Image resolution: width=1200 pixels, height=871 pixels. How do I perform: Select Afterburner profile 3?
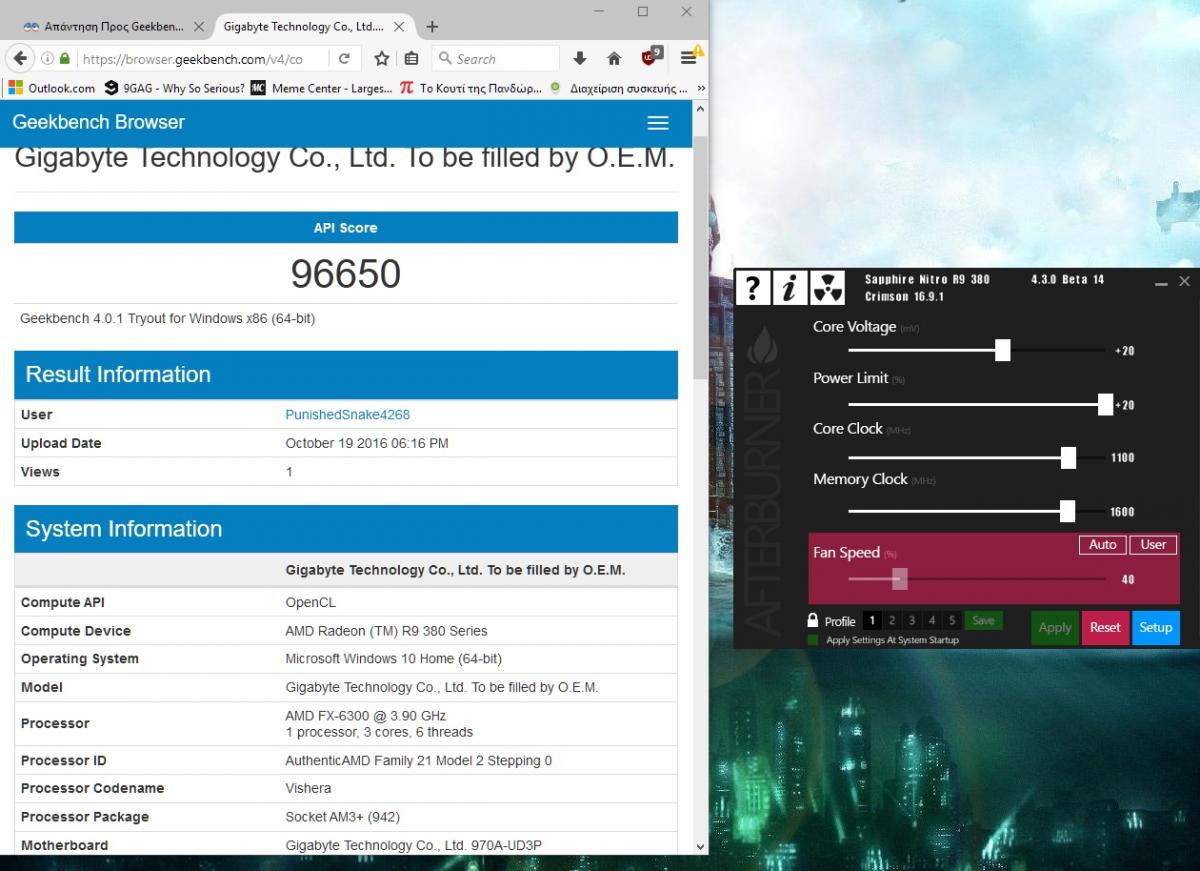(912, 621)
